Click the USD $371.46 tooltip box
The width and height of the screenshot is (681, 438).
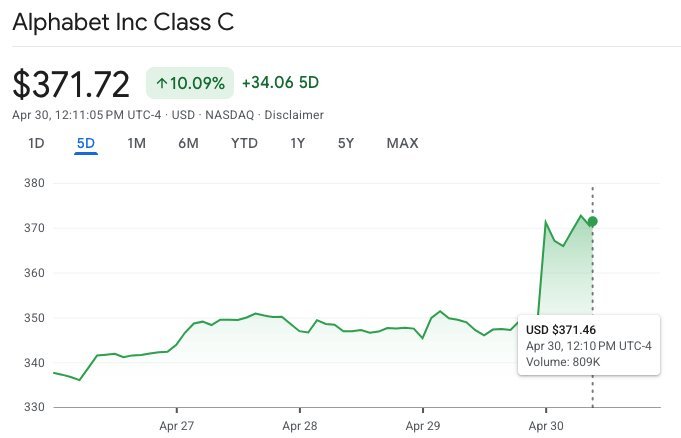click(589, 345)
